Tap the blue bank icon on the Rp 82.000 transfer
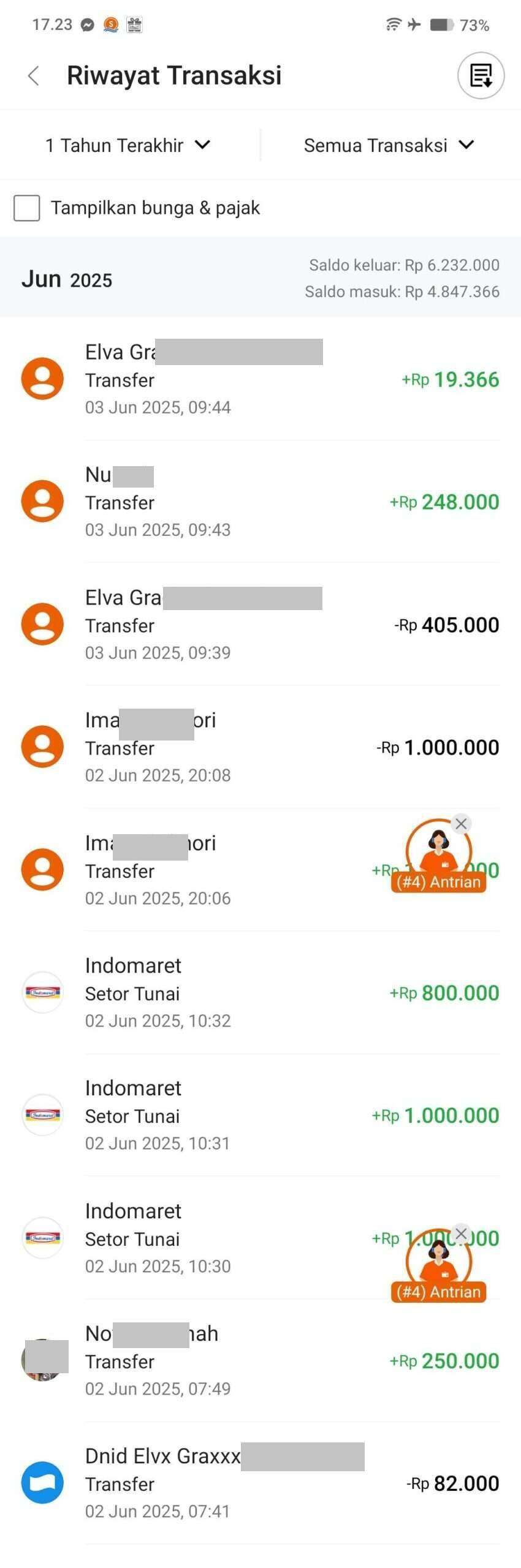This screenshot has width=521, height=1568. pos(42,1483)
